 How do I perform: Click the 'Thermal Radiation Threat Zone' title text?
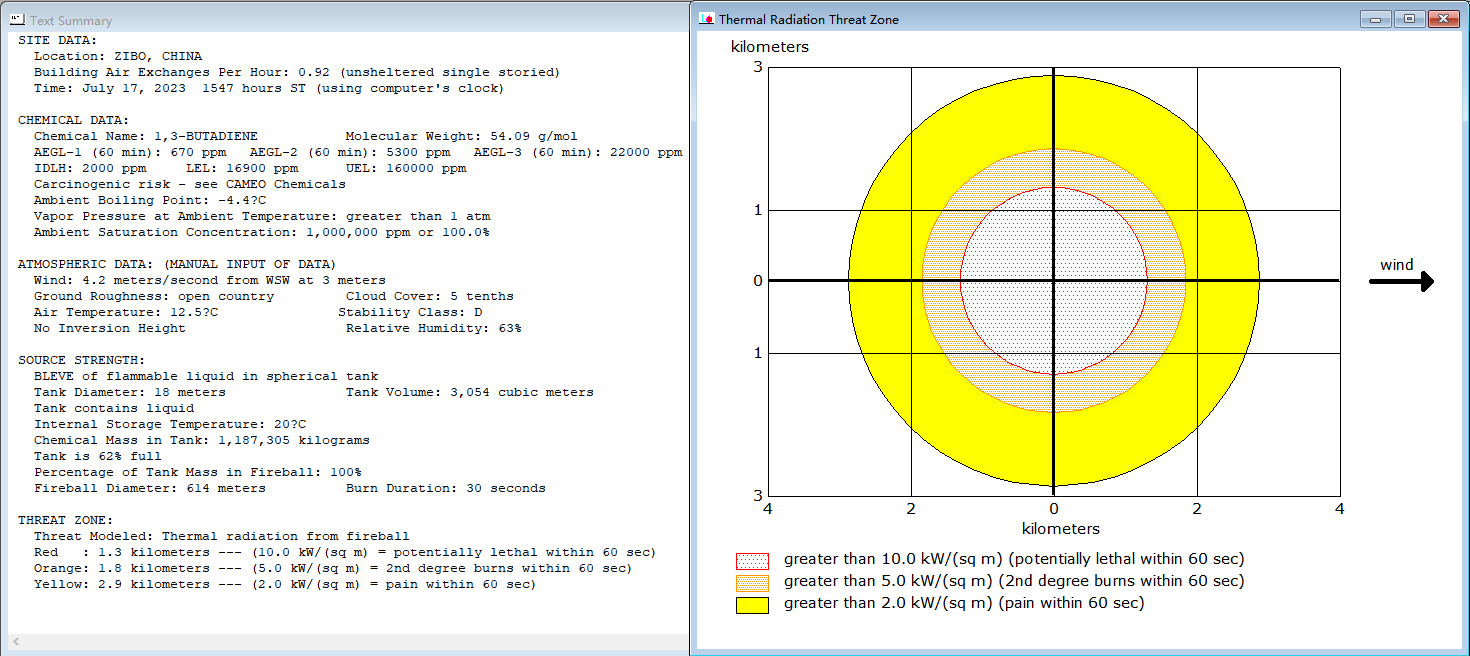[x=809, y=19]
